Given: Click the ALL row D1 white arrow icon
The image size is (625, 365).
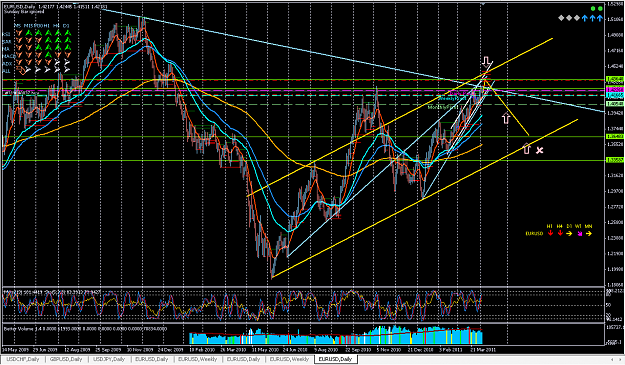Looking at the screenshot, I should tap(67, 70).
